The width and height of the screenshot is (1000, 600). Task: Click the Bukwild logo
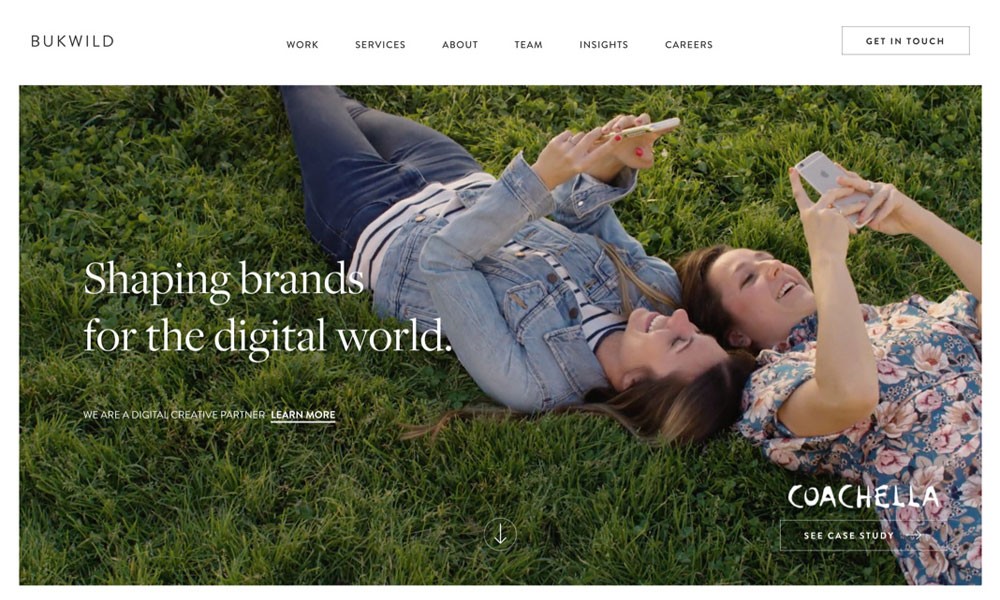click(72, 41)
